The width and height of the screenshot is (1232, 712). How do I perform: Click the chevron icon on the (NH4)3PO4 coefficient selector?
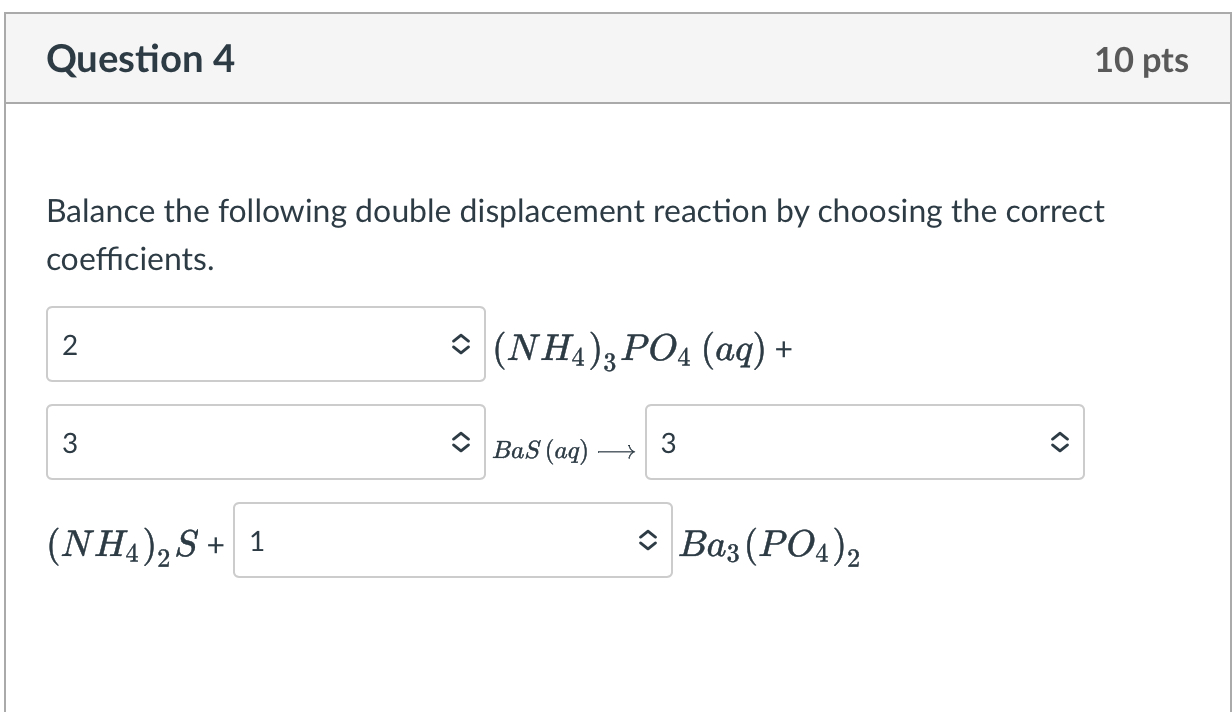(461, 344)
